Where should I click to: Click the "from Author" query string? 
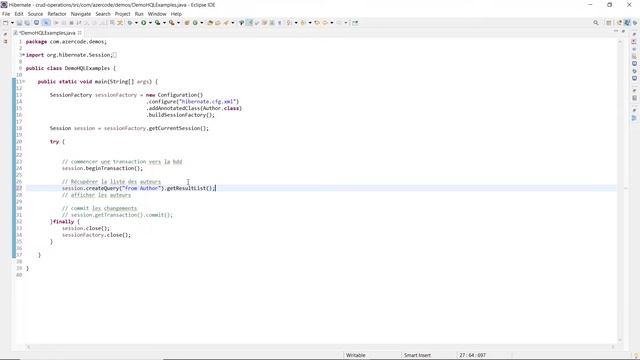142,188
